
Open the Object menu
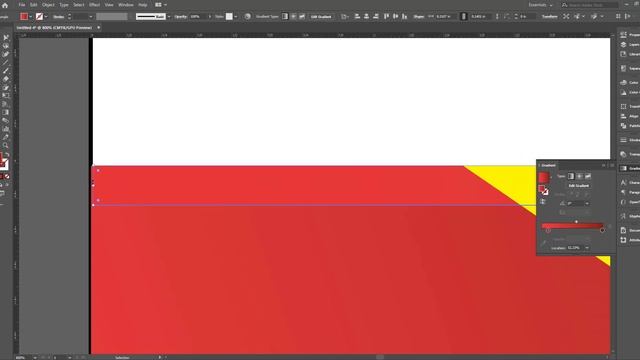point(48,5)
